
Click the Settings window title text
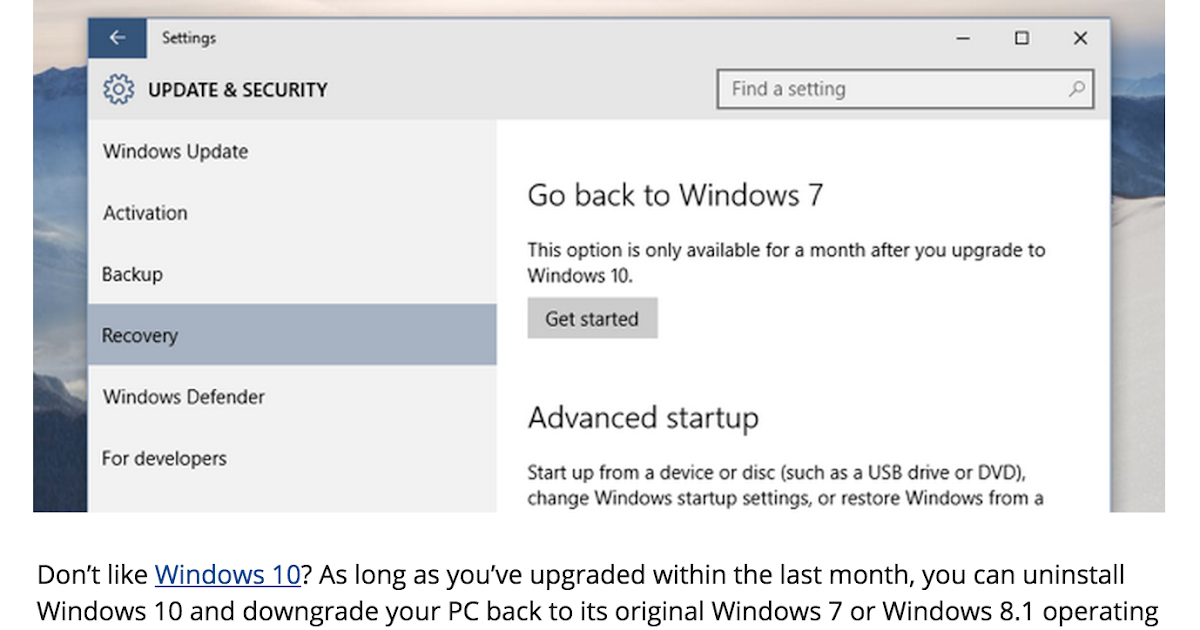[x=189, y=39]
